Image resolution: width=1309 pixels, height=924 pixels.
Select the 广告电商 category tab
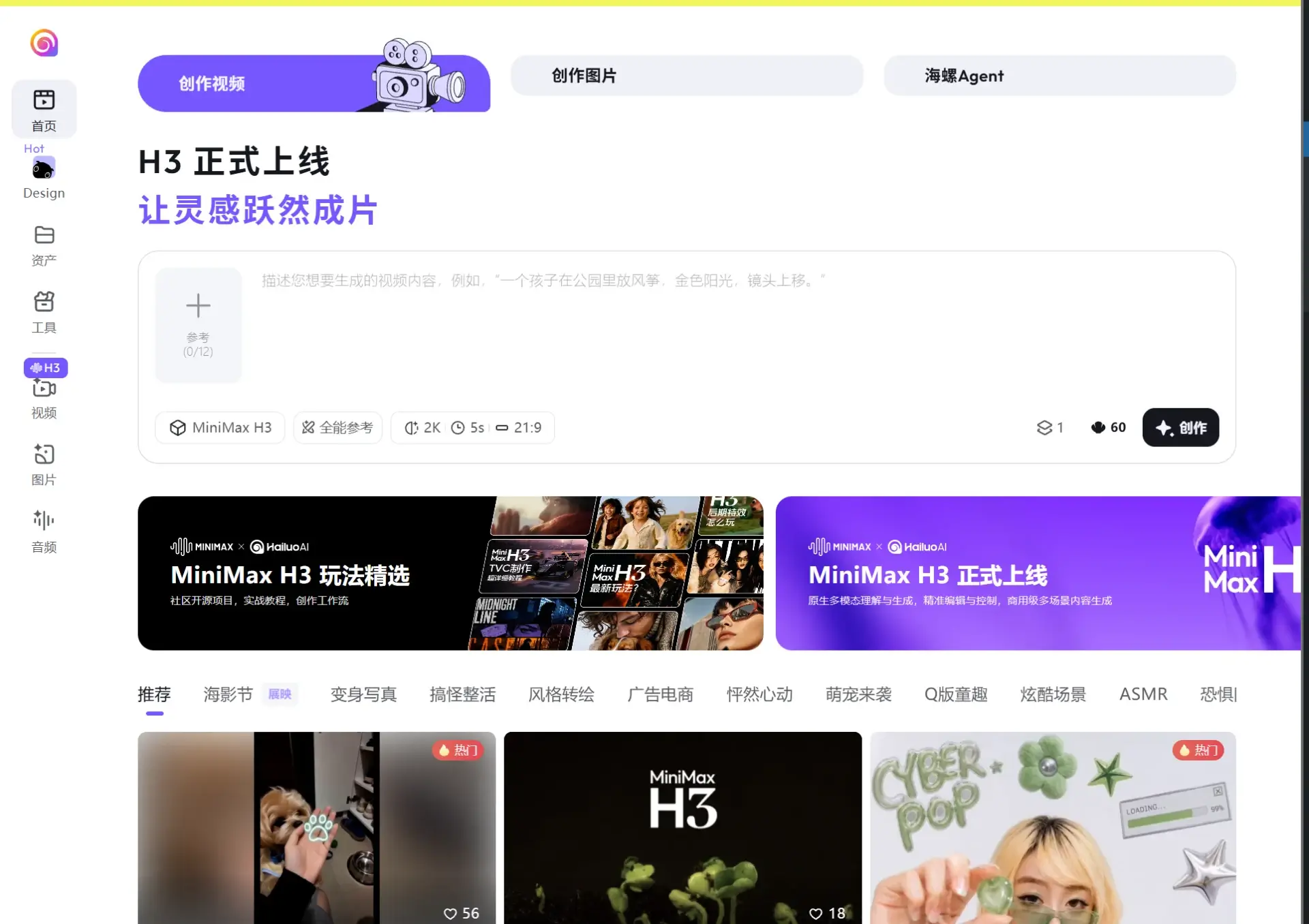pyautogui.click(x=660, y=694)
